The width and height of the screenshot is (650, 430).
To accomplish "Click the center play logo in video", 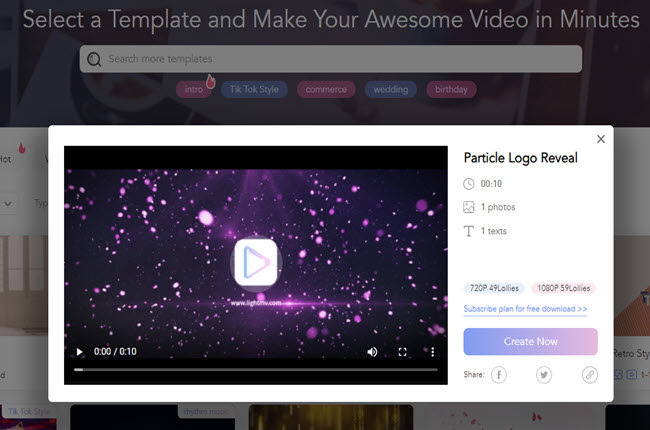I will (256, 262).
